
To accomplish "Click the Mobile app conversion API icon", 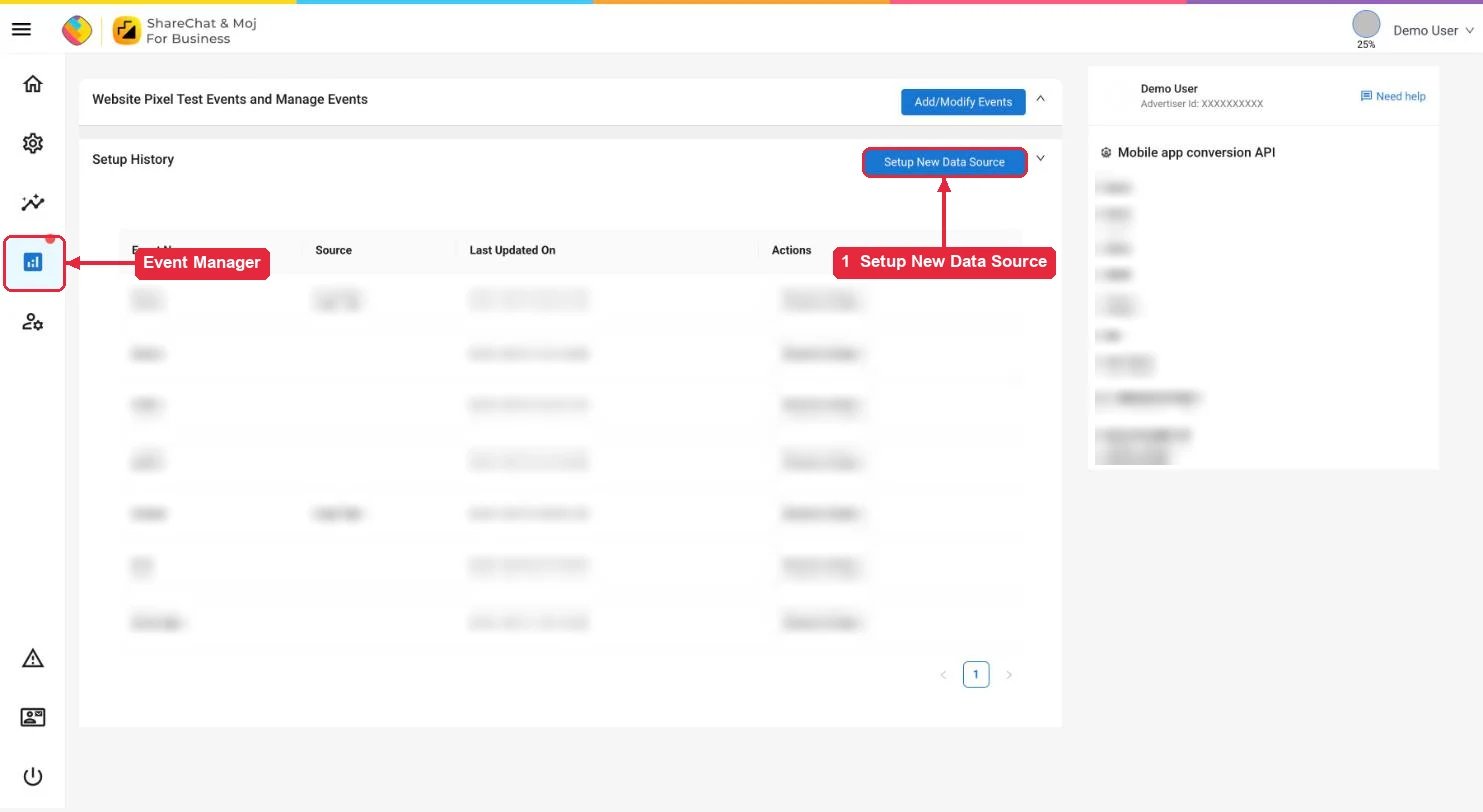I will coord(1106,153).
